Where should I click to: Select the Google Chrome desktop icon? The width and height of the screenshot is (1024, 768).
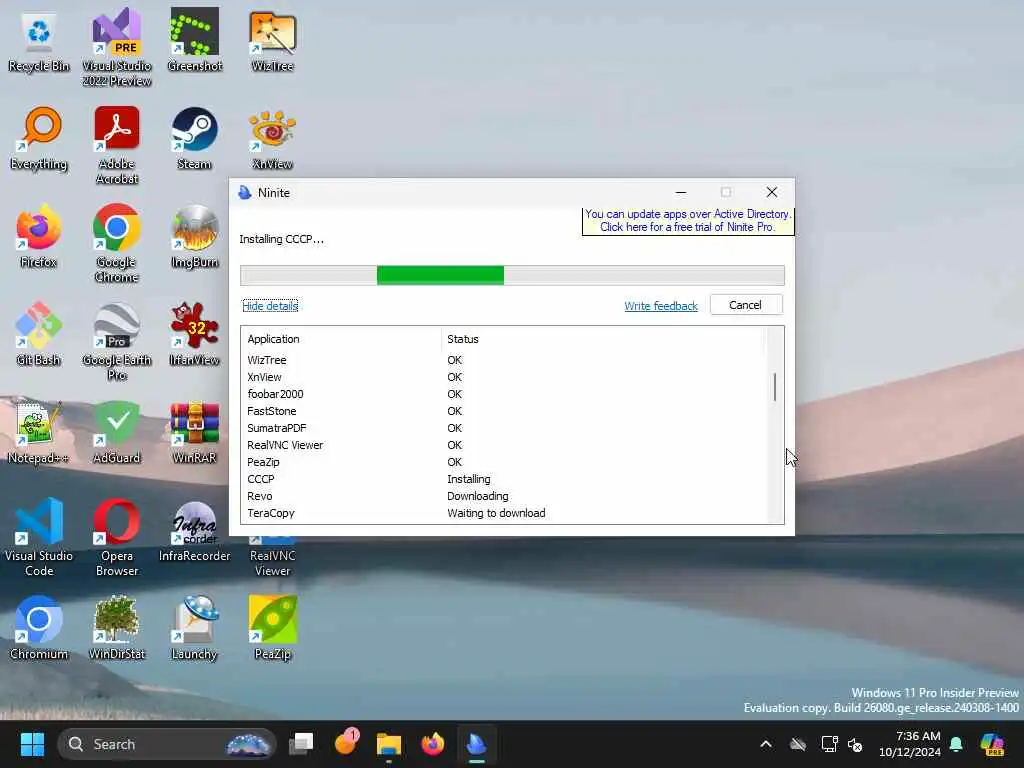117,243
